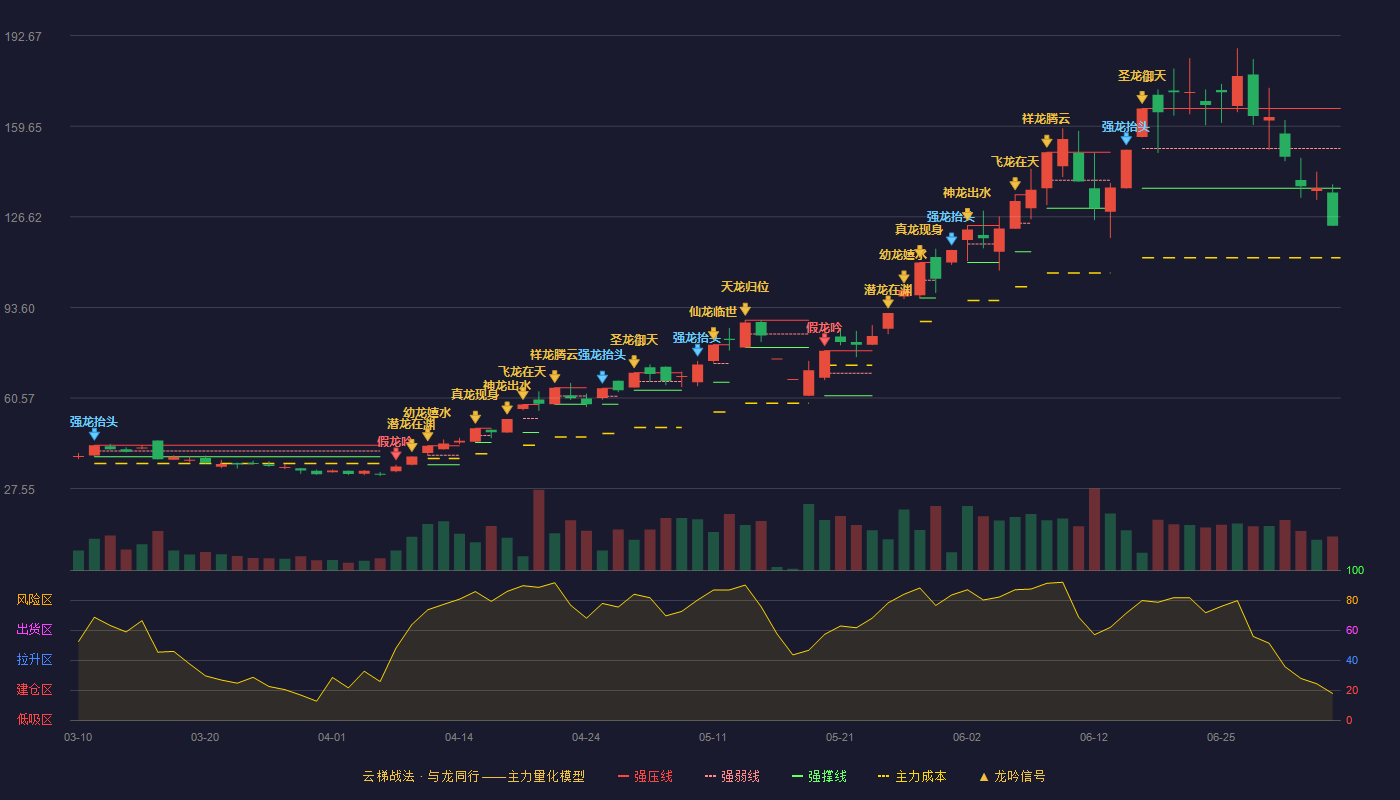Click the 159.65 price axis label
Image resolution: width=1400 pixels, height=800 pixels.
pyautogui.click(x=23, y=128)
